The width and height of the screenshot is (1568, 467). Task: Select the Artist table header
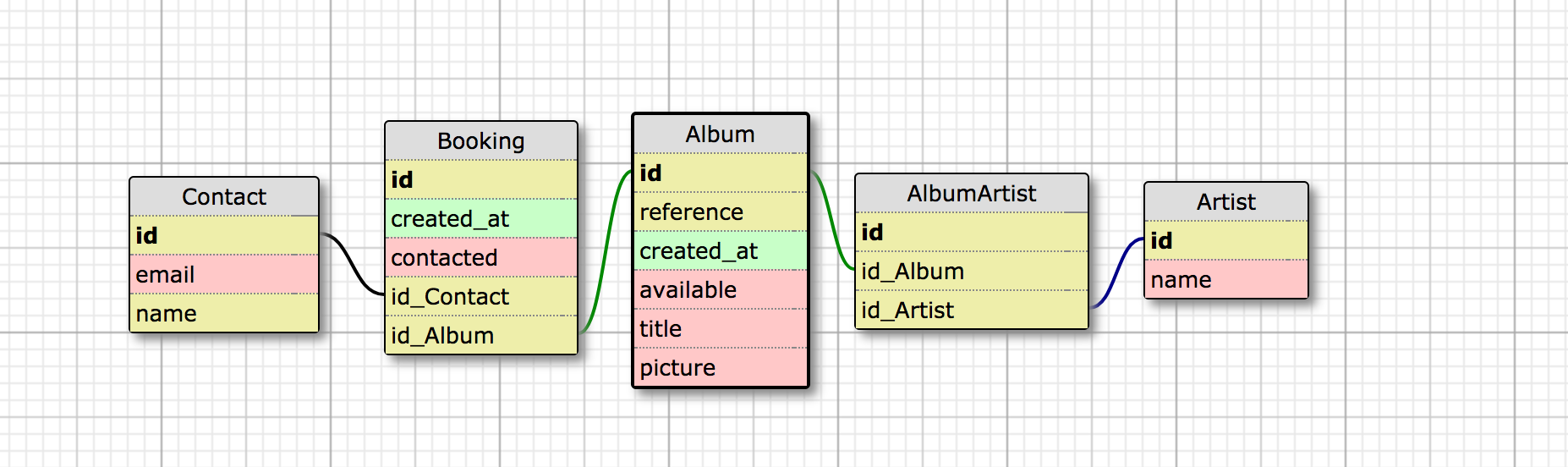coord(1226,202)
